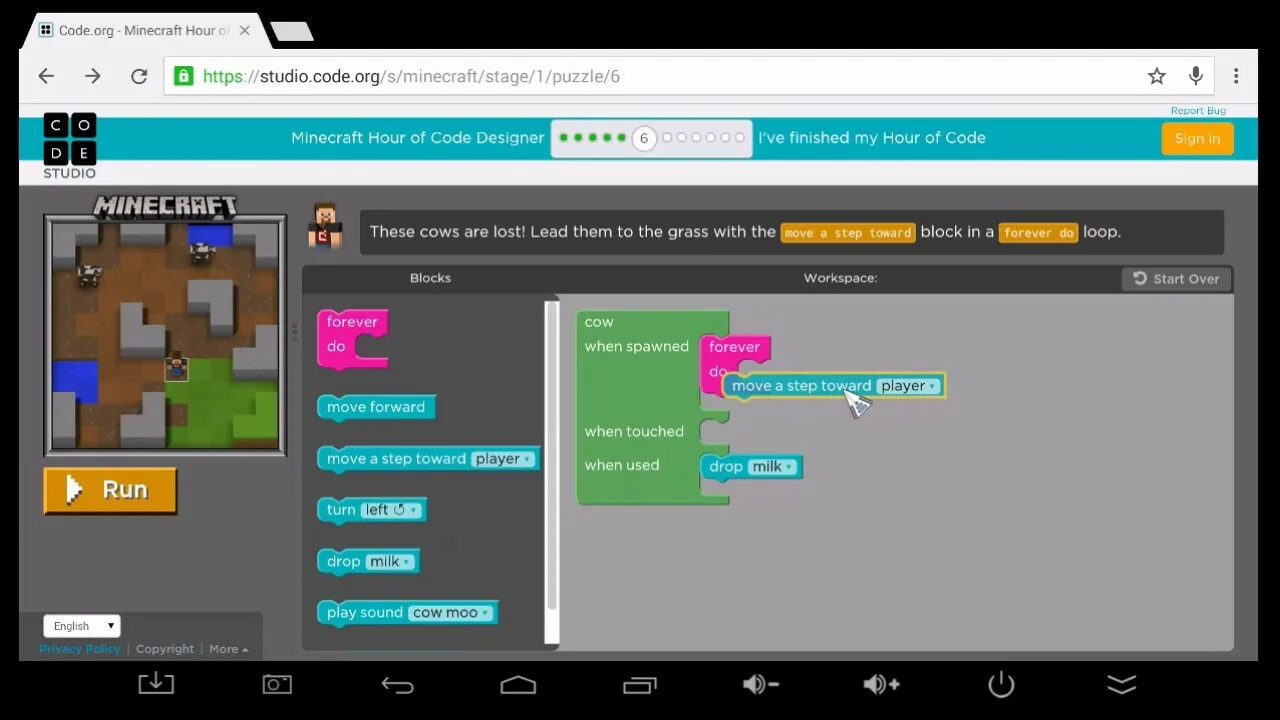Tap the screenshot camera icon in bottom bar
This screenshot has height=720, width=1280.
tap(277, 684)
